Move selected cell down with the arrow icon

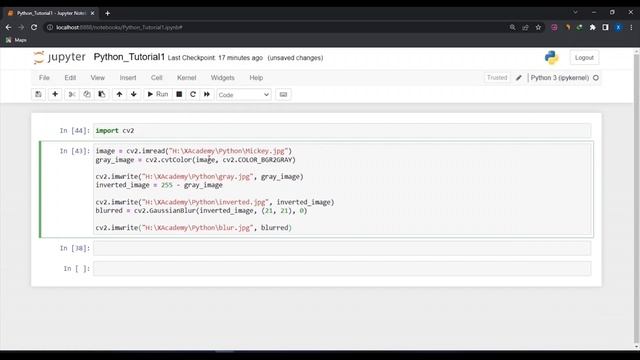tap(133, 94)
